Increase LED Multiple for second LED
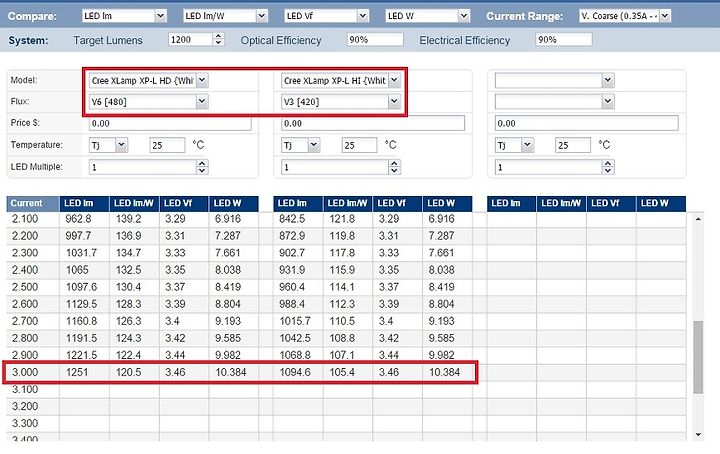Image resolution: width=720 pixels, height=454 pixels. pyautogui.click(x=394, y=163)
